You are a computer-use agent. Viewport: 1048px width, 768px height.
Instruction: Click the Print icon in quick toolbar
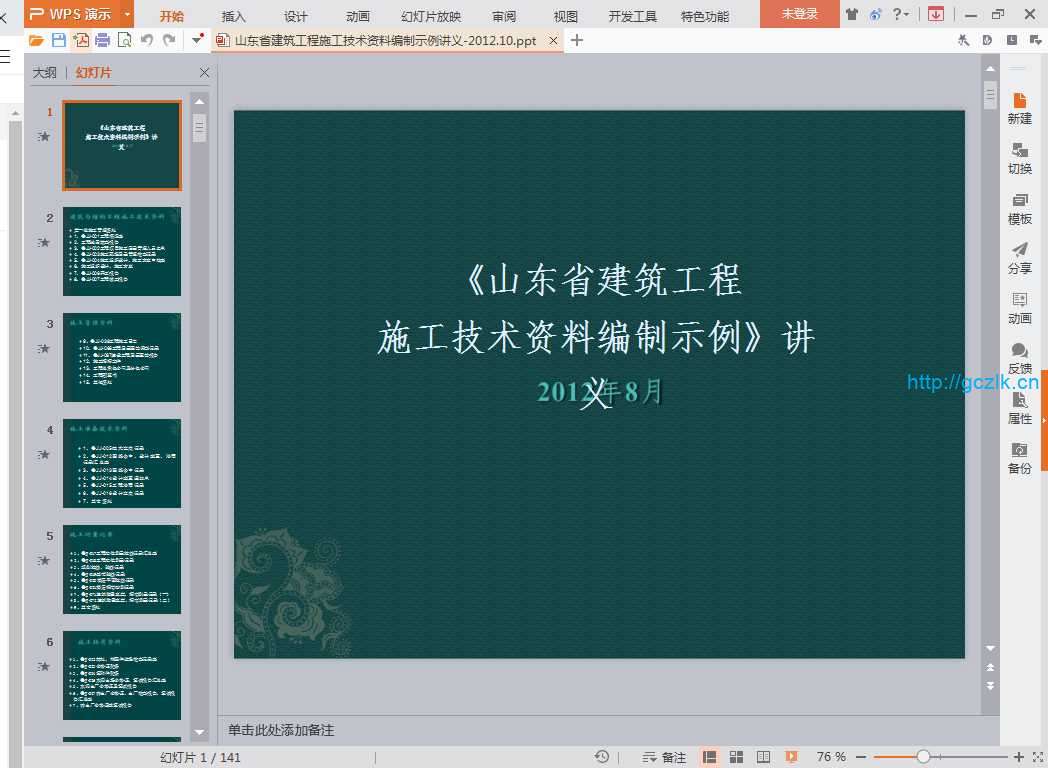point(102,40)
